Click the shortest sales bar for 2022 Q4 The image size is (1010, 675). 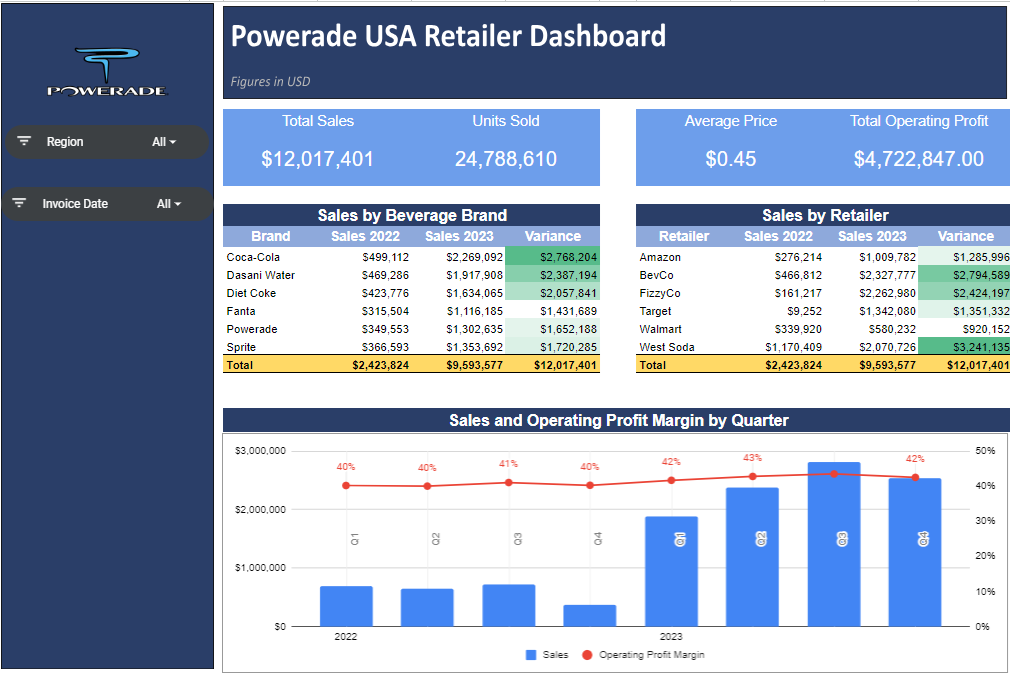(590, 615)
